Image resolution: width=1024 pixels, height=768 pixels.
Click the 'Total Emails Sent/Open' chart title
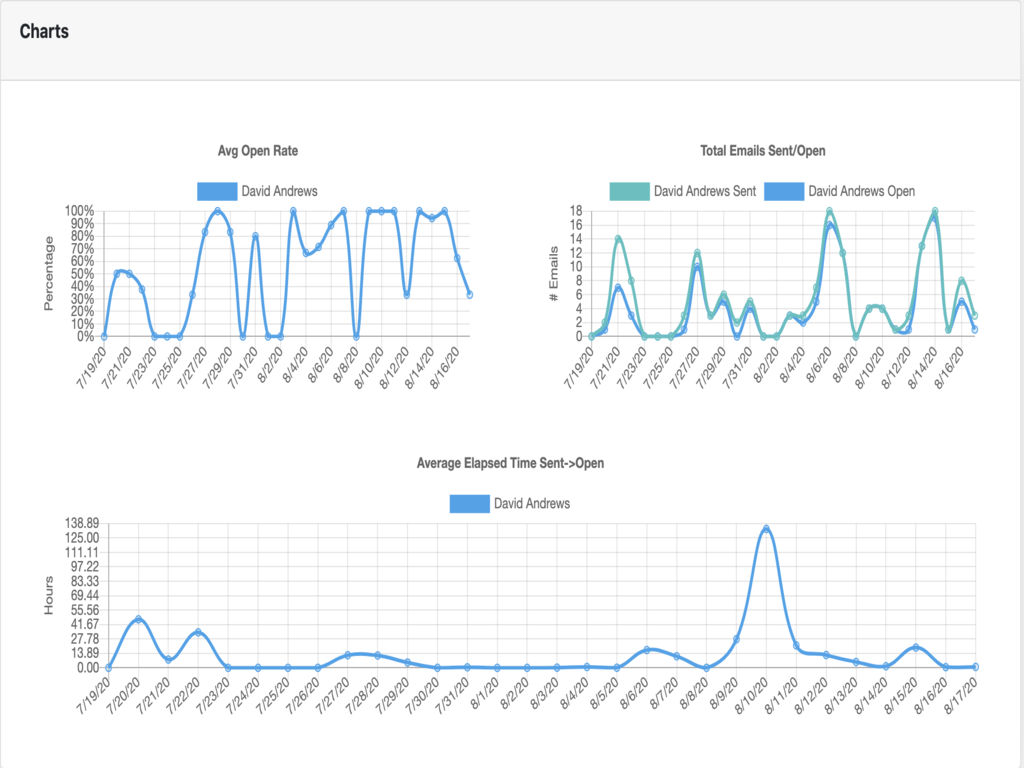tap(763, 150)
